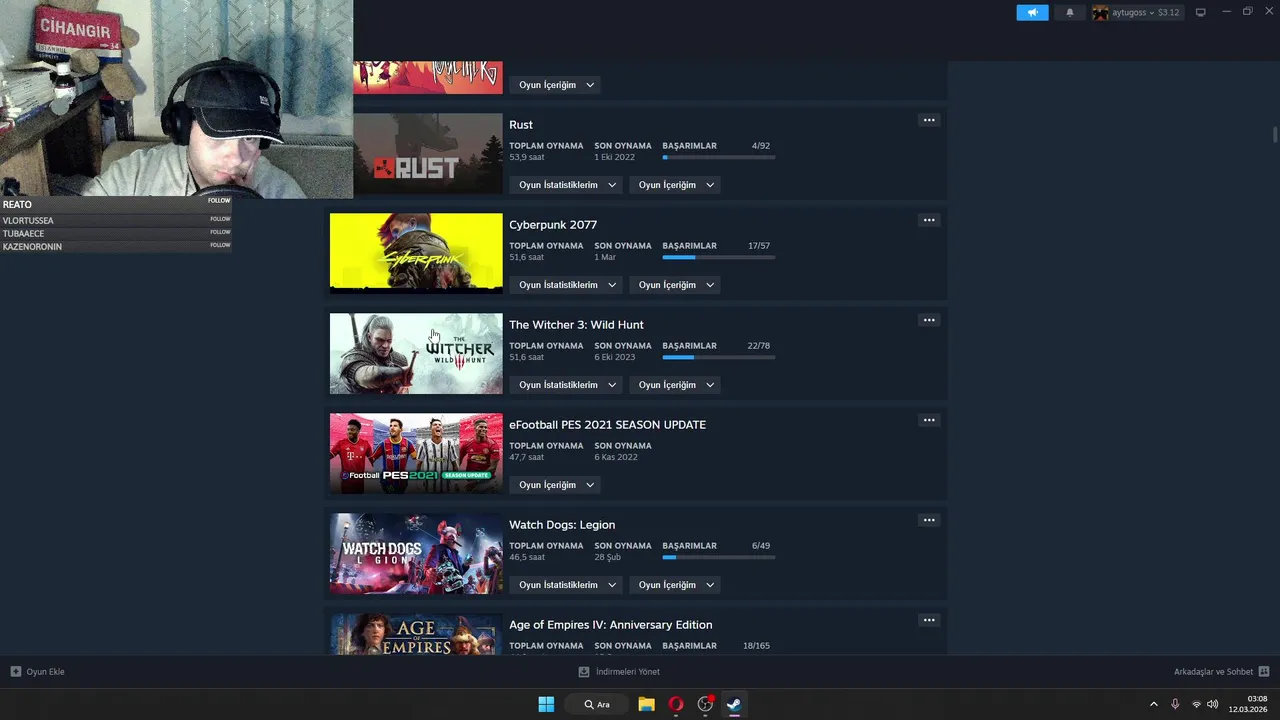Open volume speaker tray icon

pos(1212,704)
